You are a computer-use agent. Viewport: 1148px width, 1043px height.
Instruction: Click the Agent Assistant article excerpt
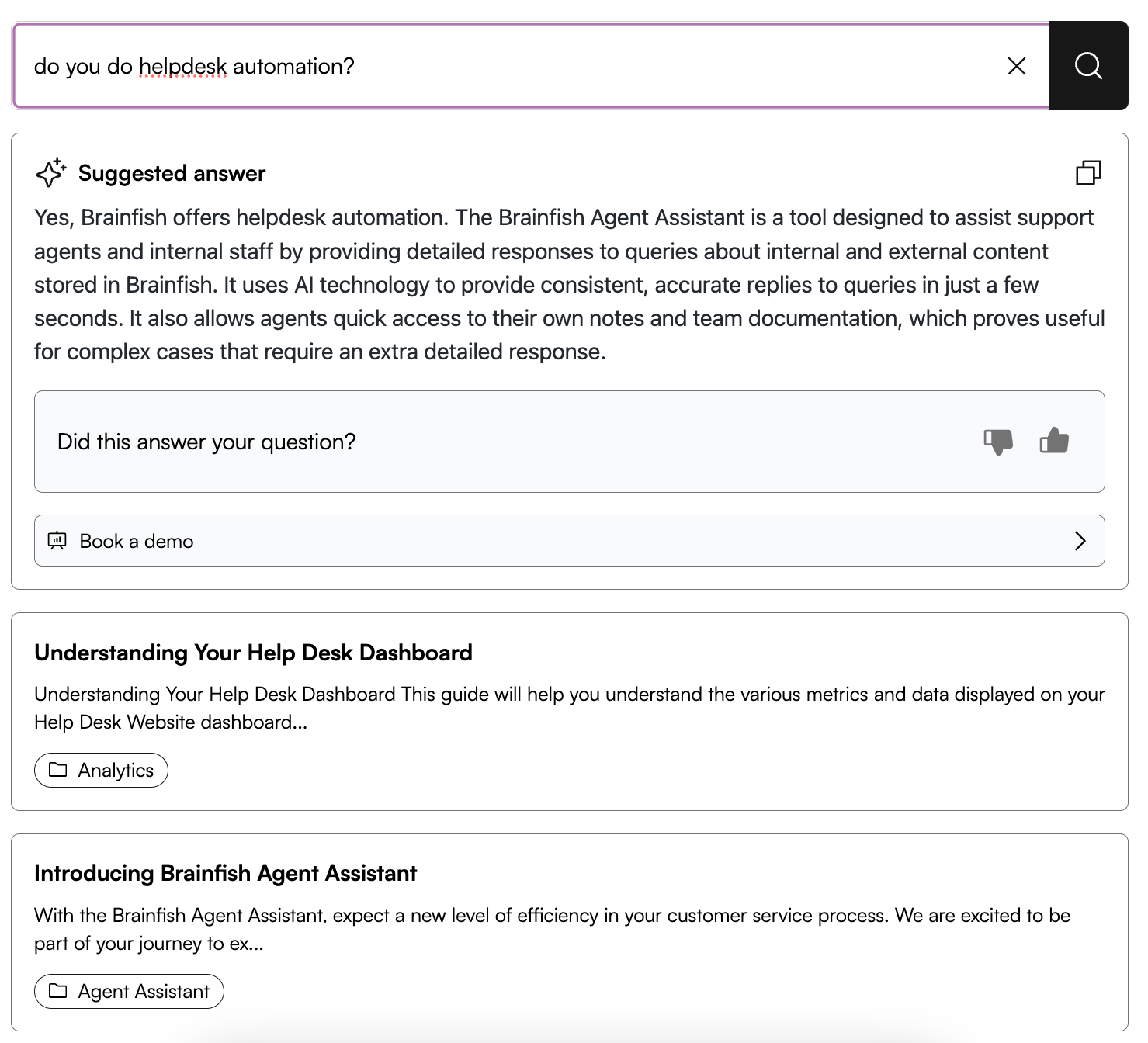[553, 929]
